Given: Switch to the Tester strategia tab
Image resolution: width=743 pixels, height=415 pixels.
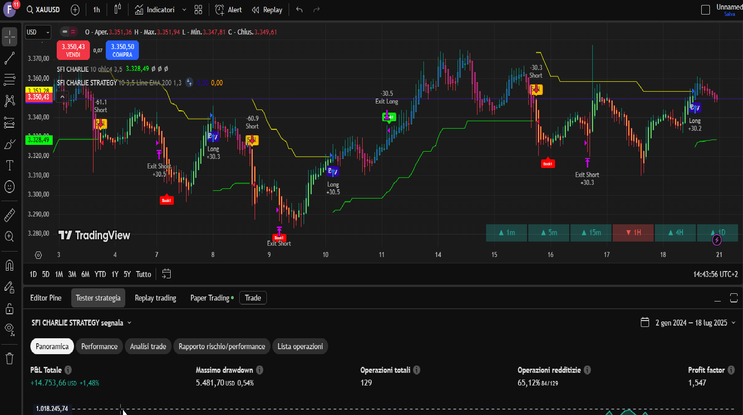Looking at the screenshot, I should [x=98, y=298].
